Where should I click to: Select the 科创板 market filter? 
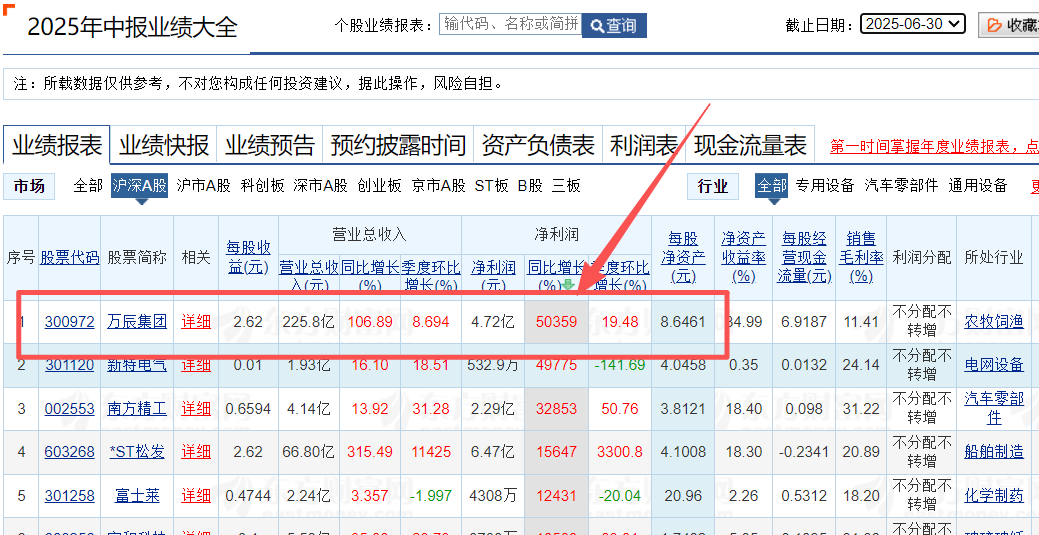[x=262, y=186]
